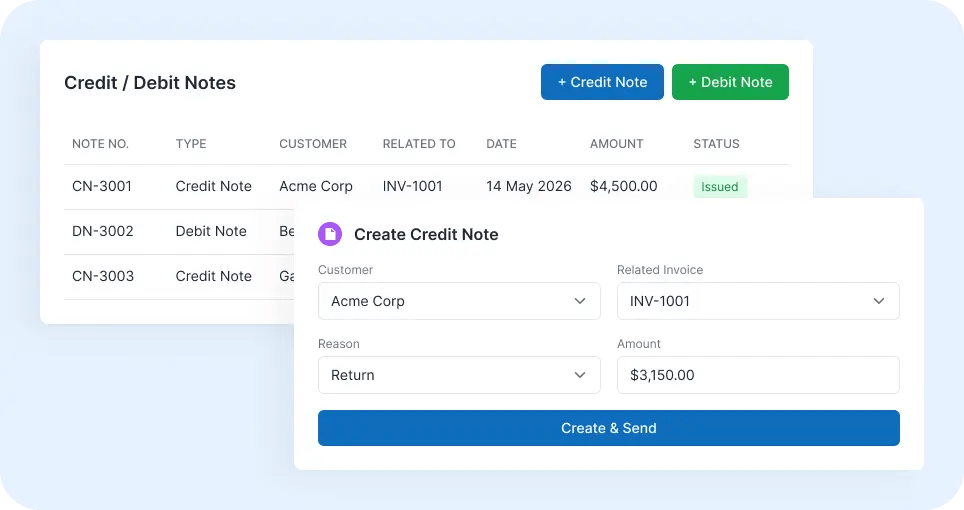The height and width of the screenshot is (510, 964).
Task: Click the Related Invoice chevron arrow
Action: coord(879,301)
